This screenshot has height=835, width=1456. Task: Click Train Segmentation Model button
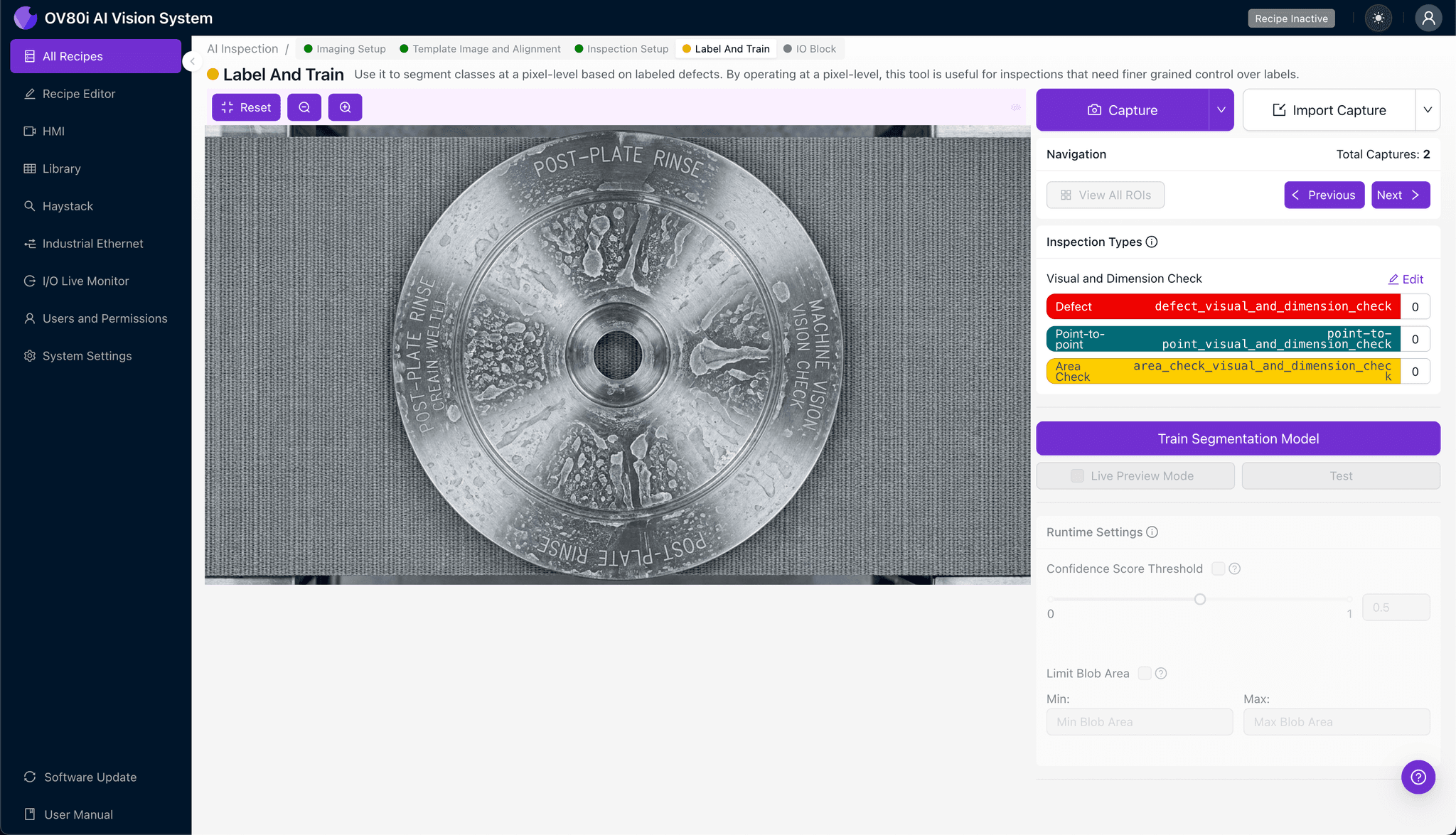[x=1238, y=438]
